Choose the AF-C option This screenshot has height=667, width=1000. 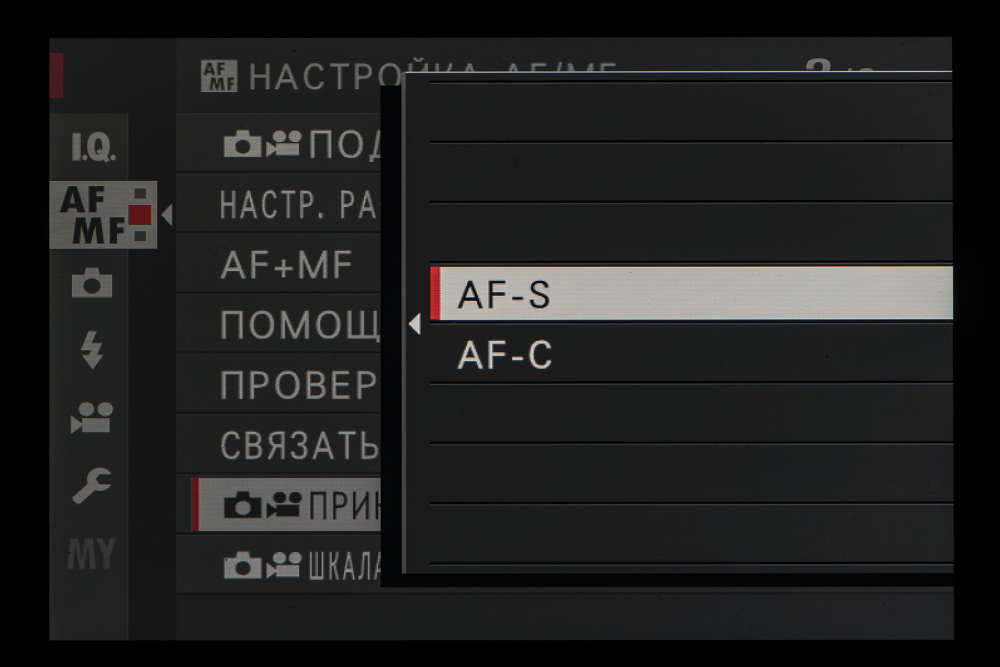(x=691, y=354)
